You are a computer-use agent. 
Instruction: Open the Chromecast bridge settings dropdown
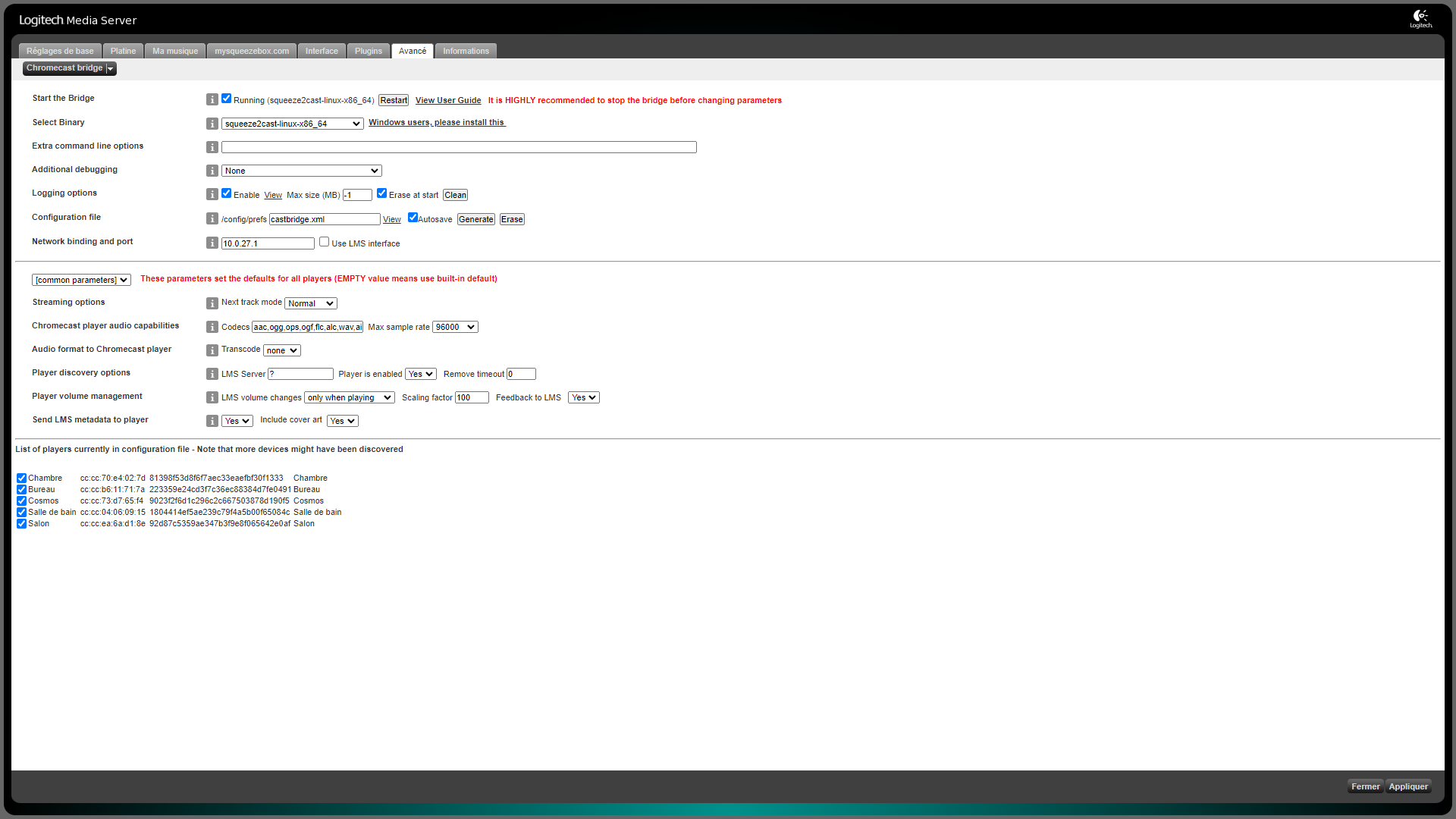(x=70, y=68)
